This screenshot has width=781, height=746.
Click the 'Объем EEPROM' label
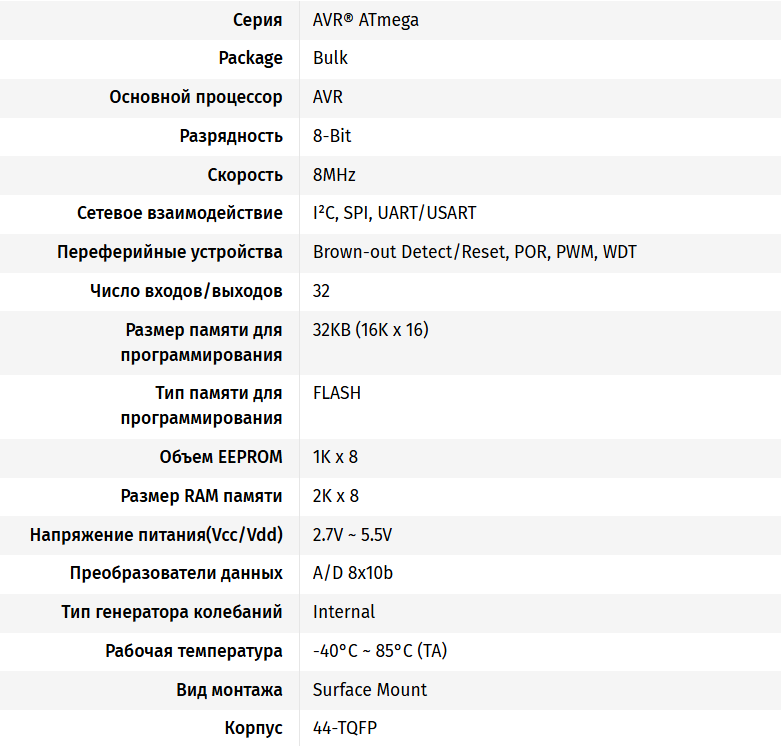(x=221, y=457)
